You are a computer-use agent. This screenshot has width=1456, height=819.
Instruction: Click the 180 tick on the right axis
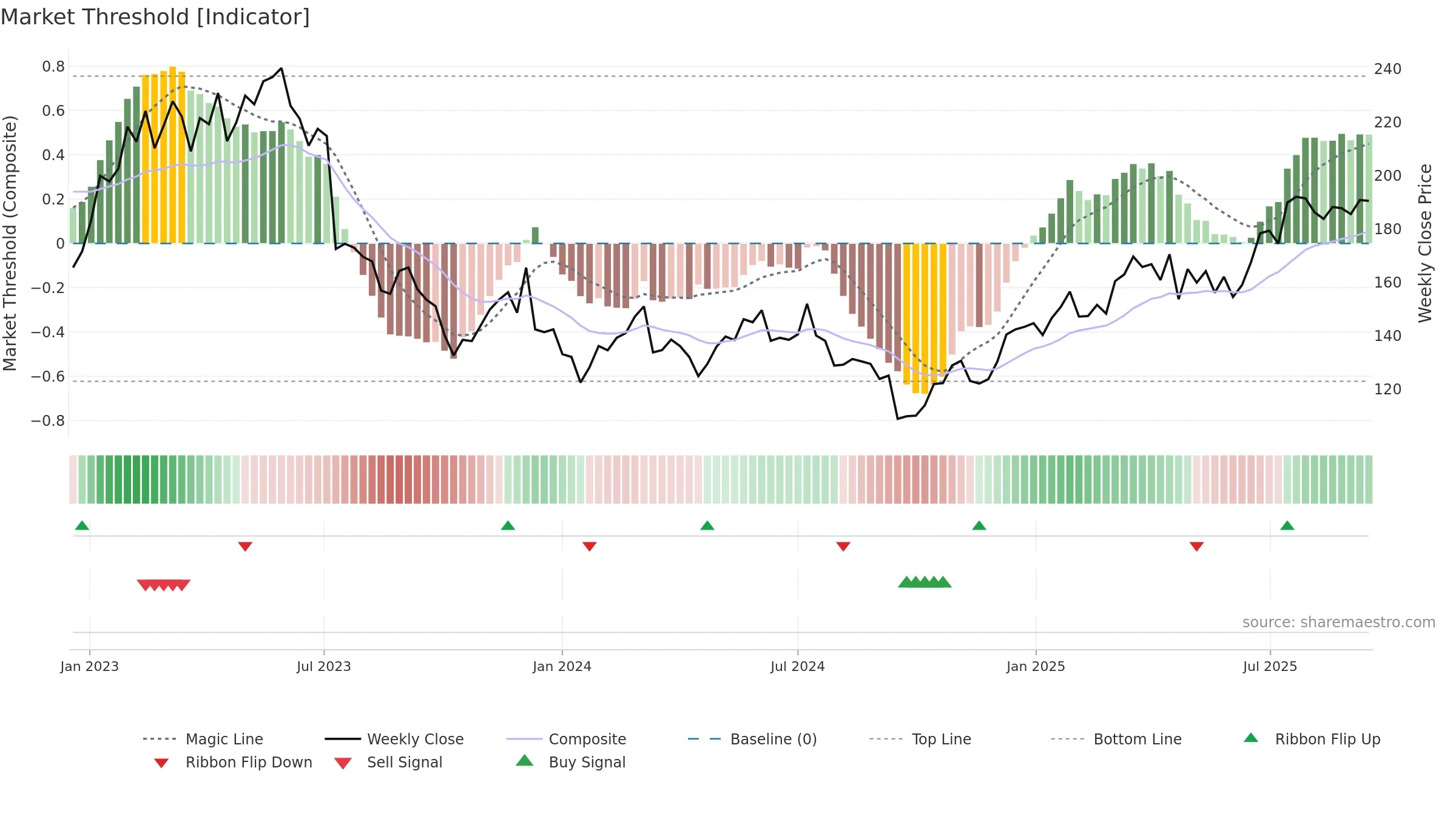tap(1388, 229)
